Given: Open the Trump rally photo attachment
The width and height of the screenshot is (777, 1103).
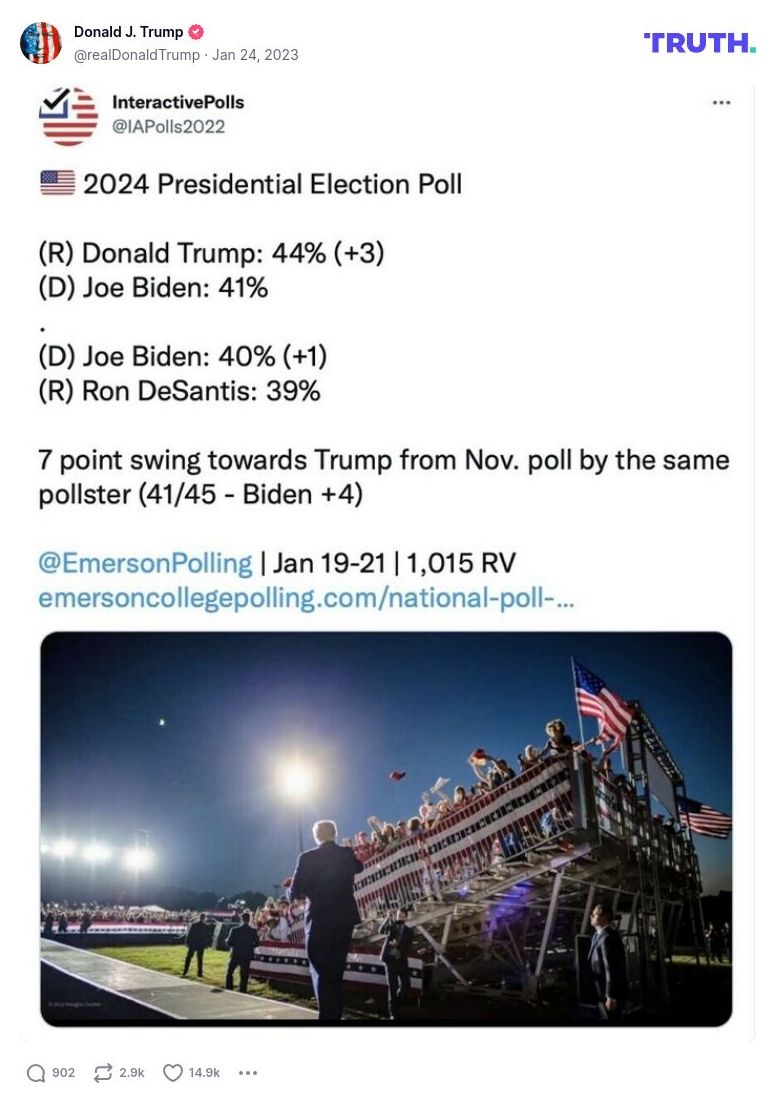Looking at the screenshot, I should [384, 827].
